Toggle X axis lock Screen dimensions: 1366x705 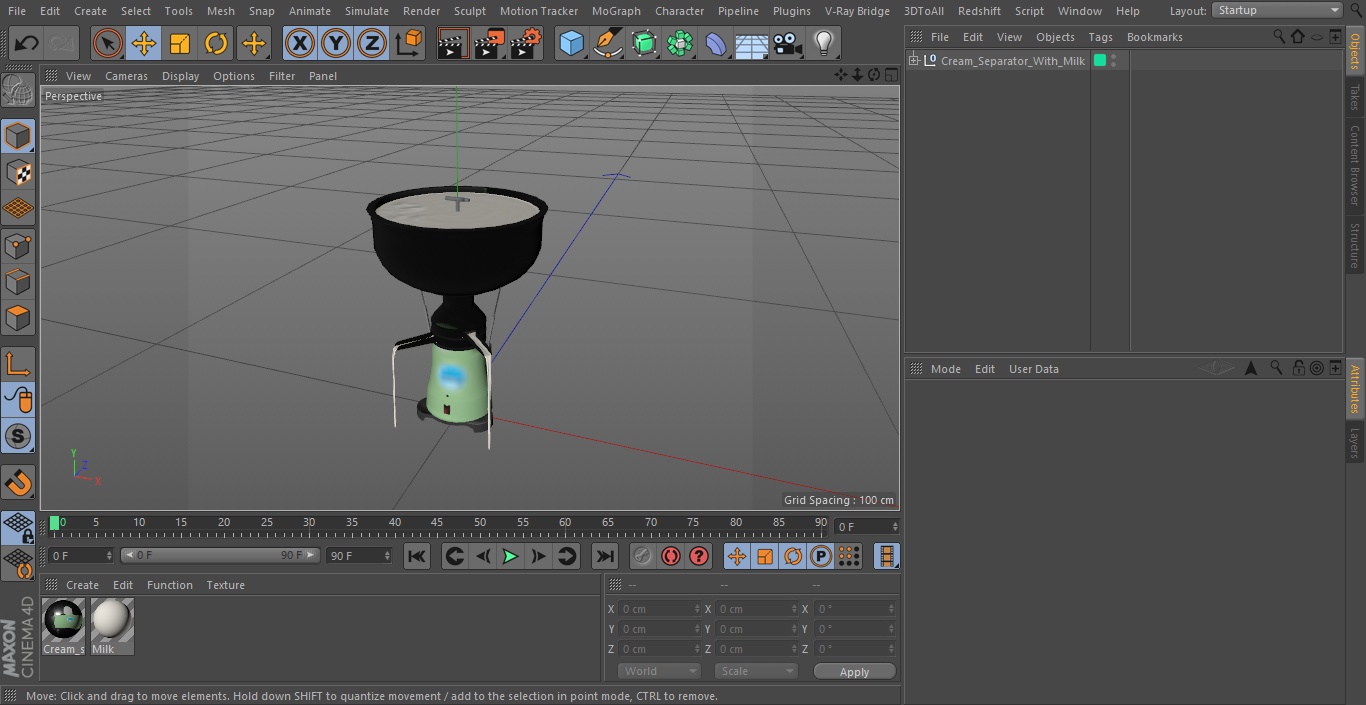[x=300, y=44]
